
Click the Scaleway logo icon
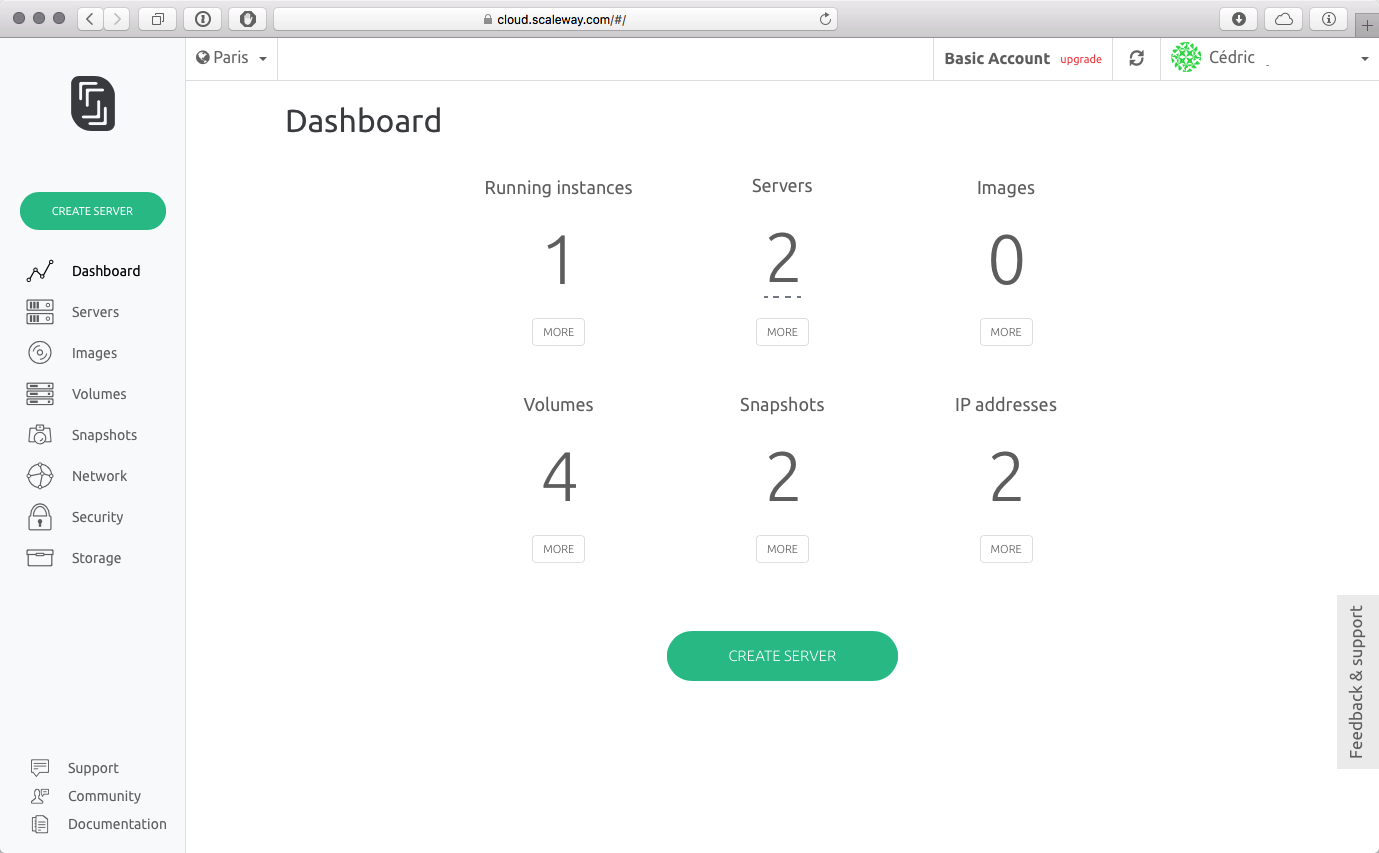(x=93, y=104)
